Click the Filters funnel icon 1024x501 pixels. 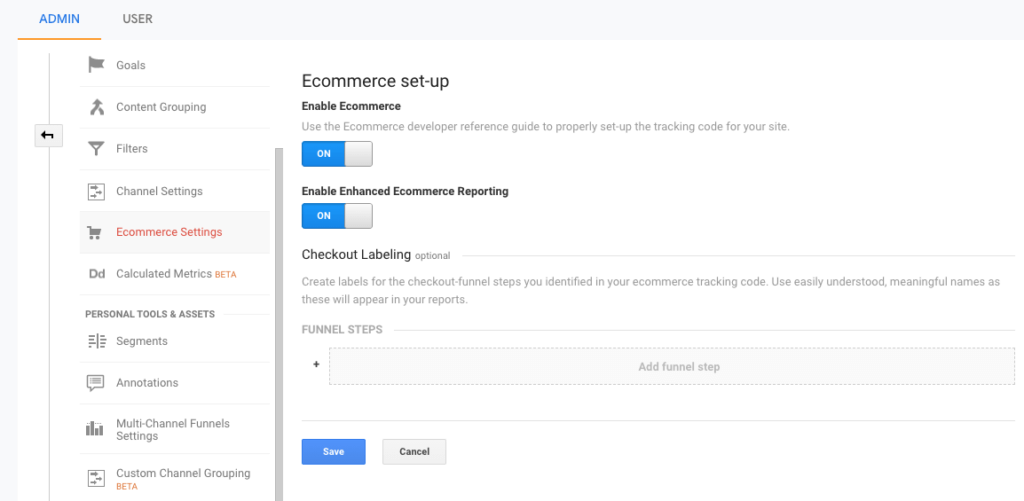pos(97,149)
